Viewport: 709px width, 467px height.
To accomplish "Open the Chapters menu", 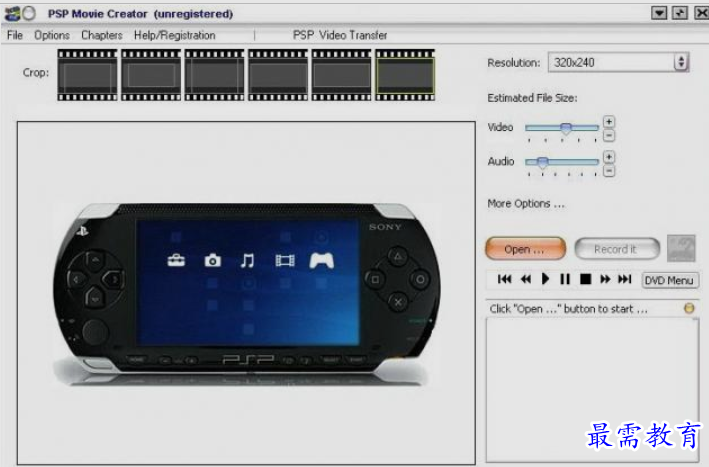I will [x=102, y=35].
